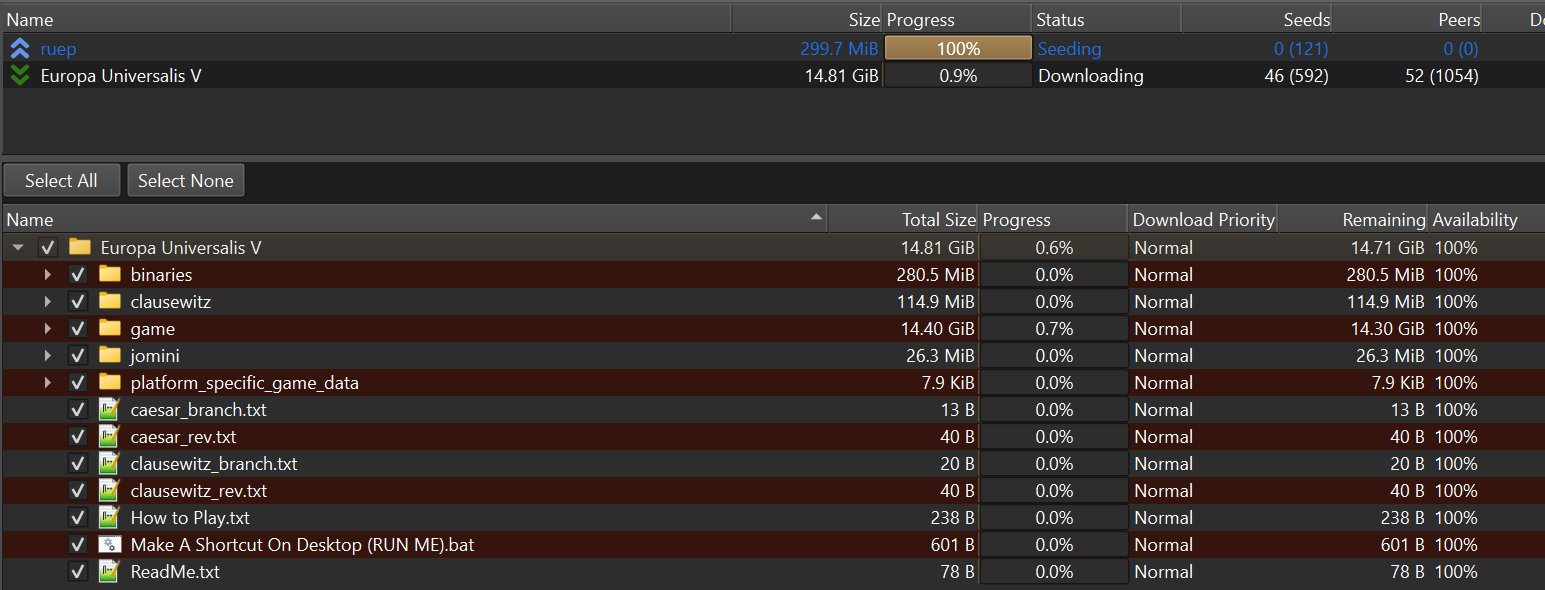The image size is (1545, 590).
Task: Sort files by Download Priority column header
Action: 1203,219
